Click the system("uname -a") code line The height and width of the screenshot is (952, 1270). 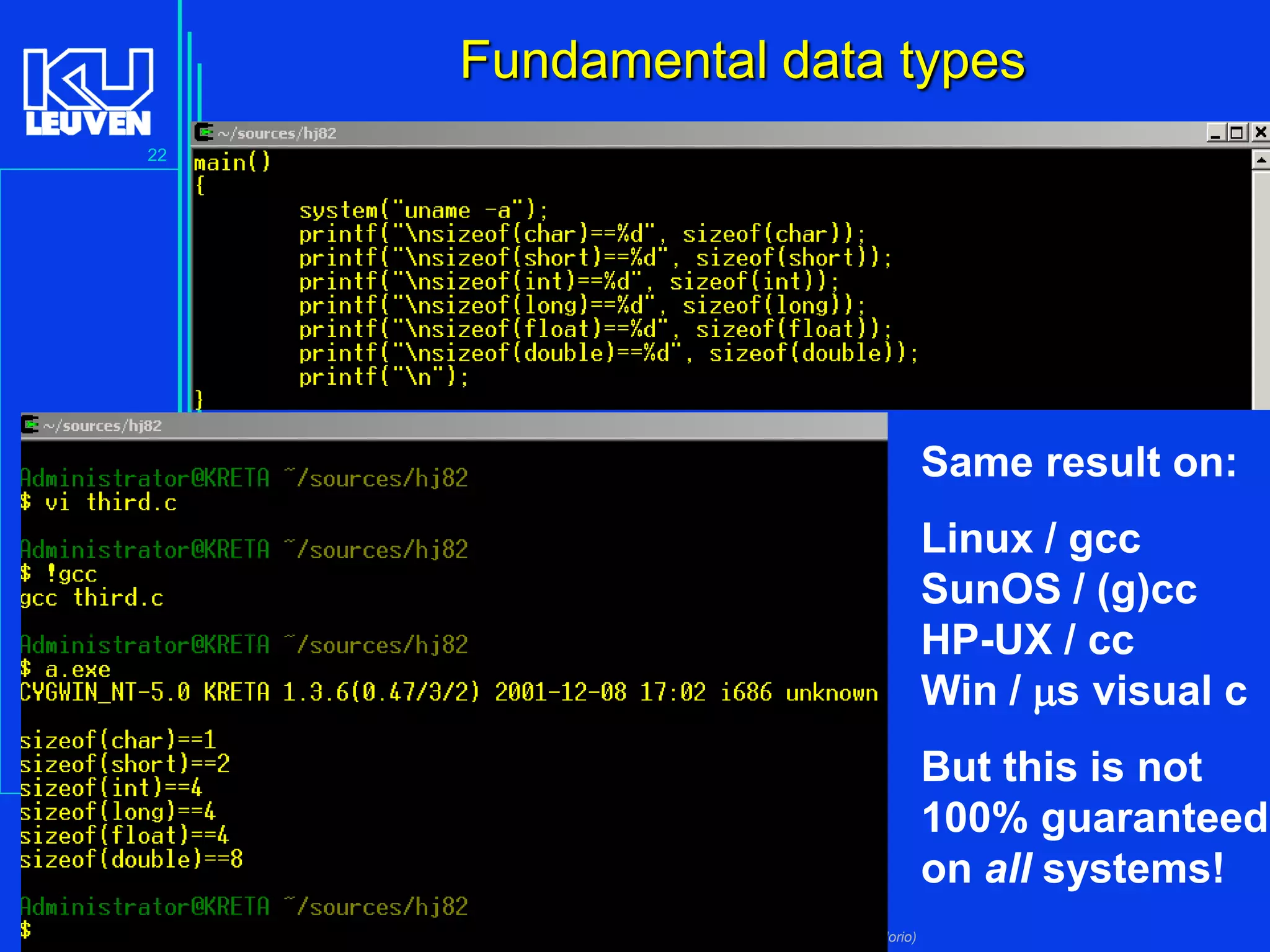tap(423, 211)
